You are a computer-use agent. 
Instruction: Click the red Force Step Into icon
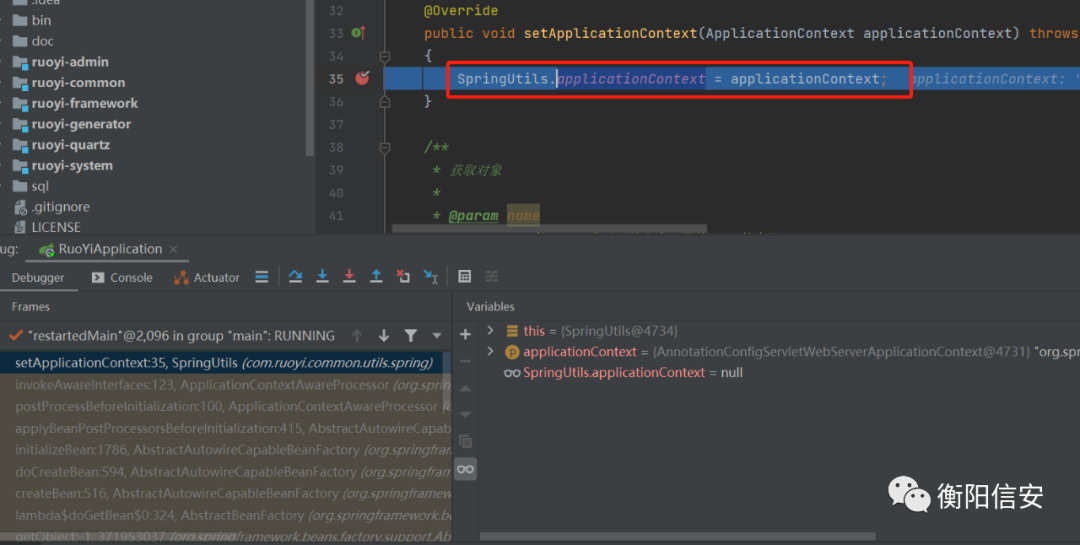coord(349,276)
